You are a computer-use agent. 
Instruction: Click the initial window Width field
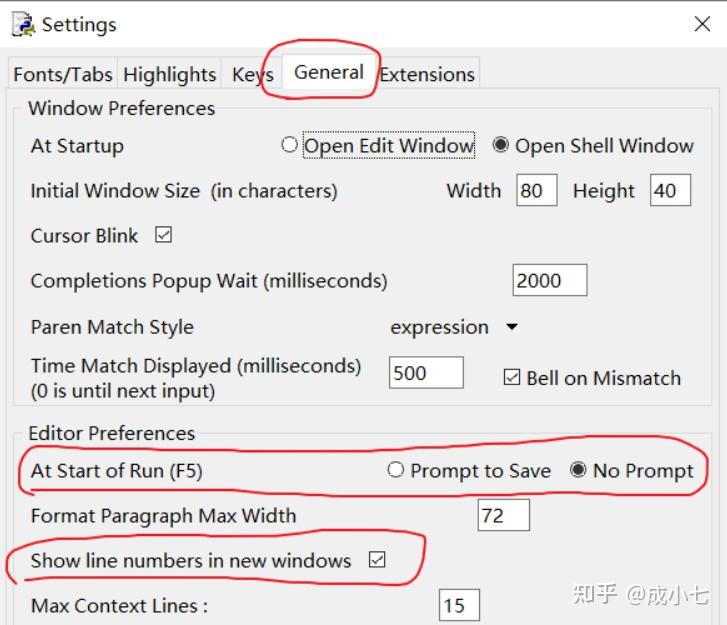537,190
